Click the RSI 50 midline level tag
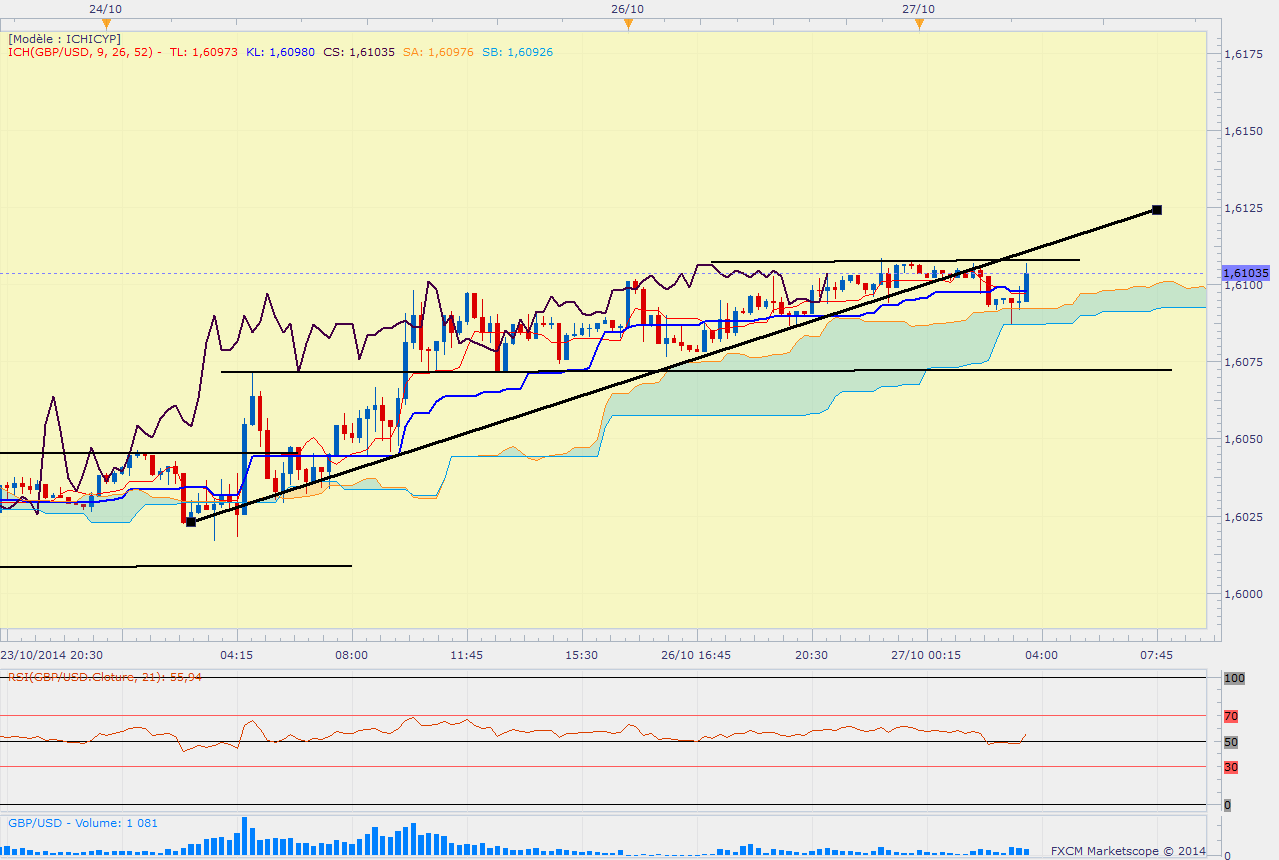 tap(1231, 742)
